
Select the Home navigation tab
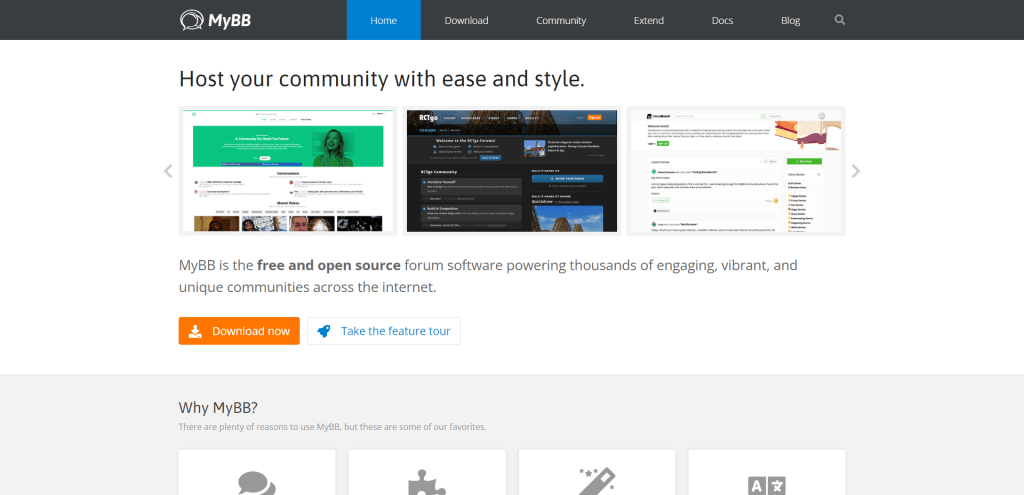(383, 20)
